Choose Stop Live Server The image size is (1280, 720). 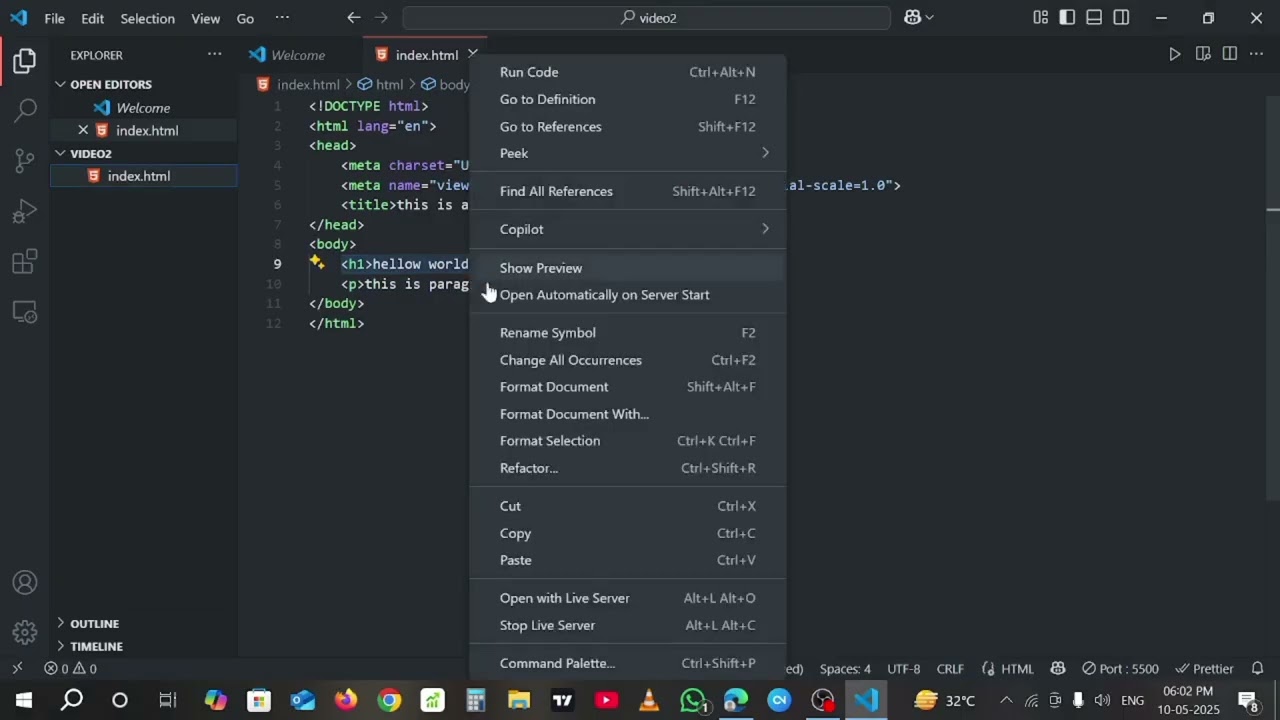(x=628, y=625)
